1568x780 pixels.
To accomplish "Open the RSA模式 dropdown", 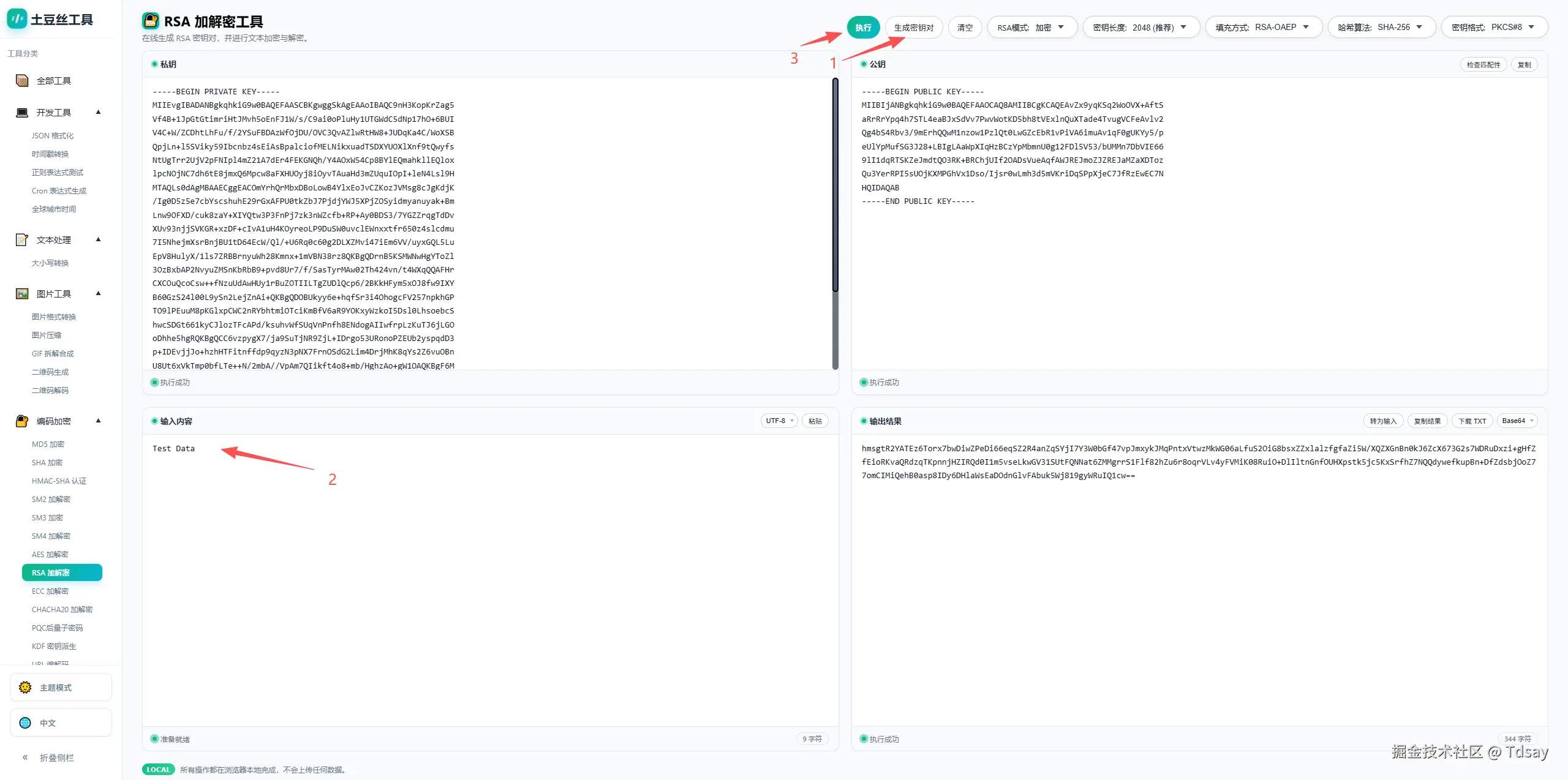I will click(1031, 28).
